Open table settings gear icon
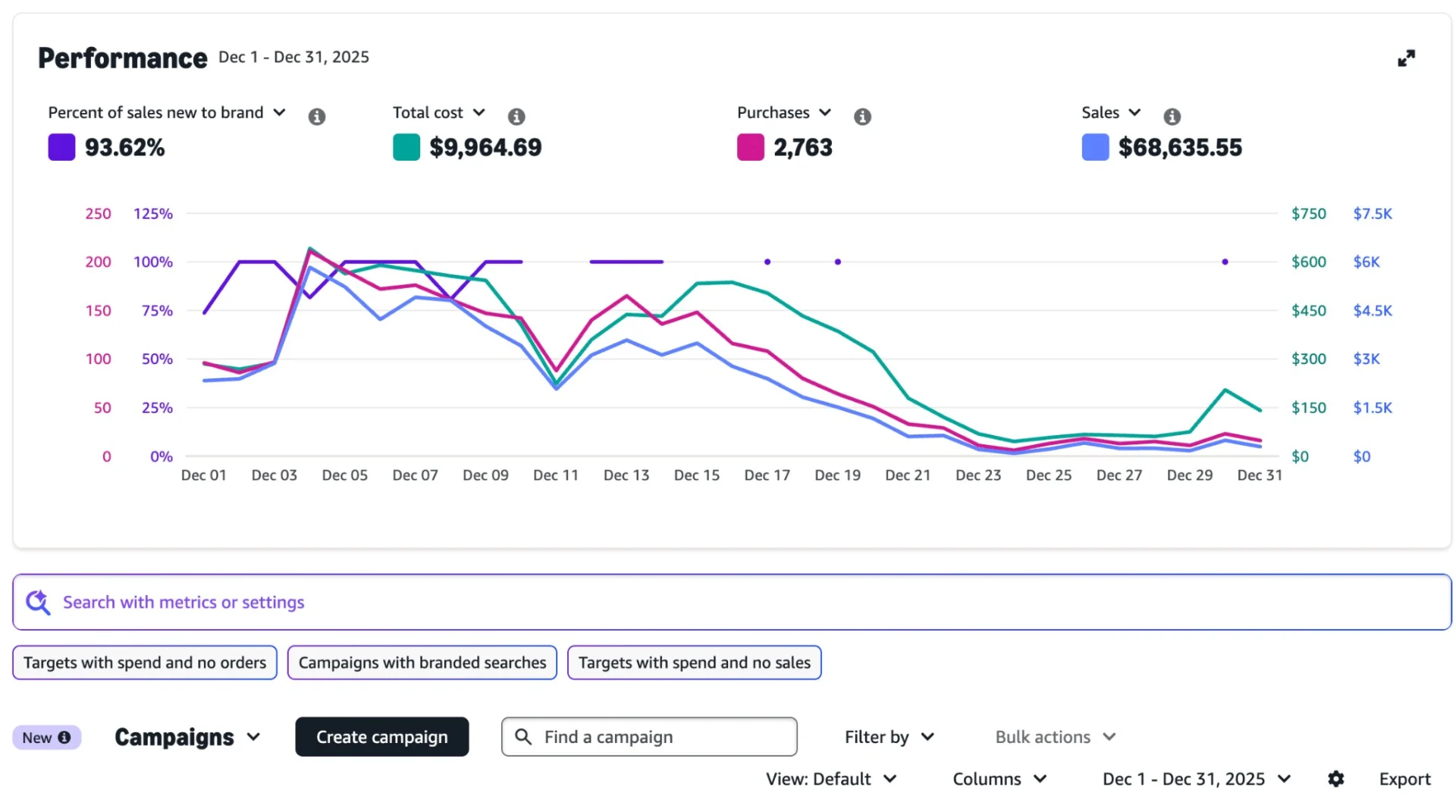The image size is (1456, 812). pos(1336,779)
